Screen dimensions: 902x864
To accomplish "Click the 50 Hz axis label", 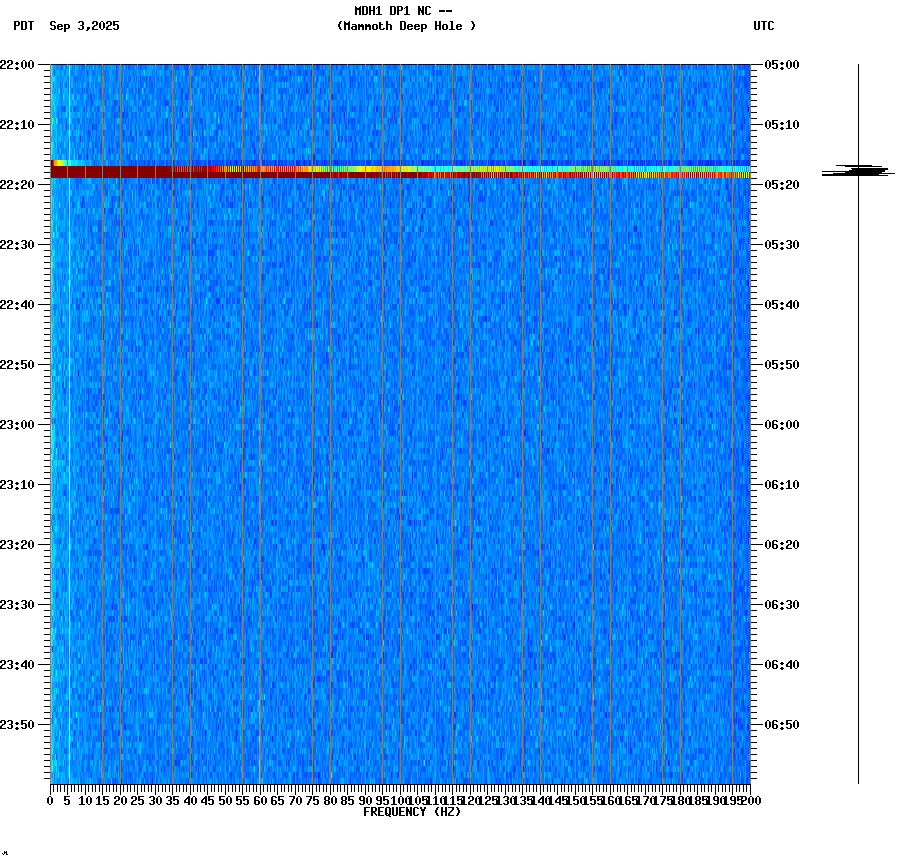I will click(x=223, y=800).
